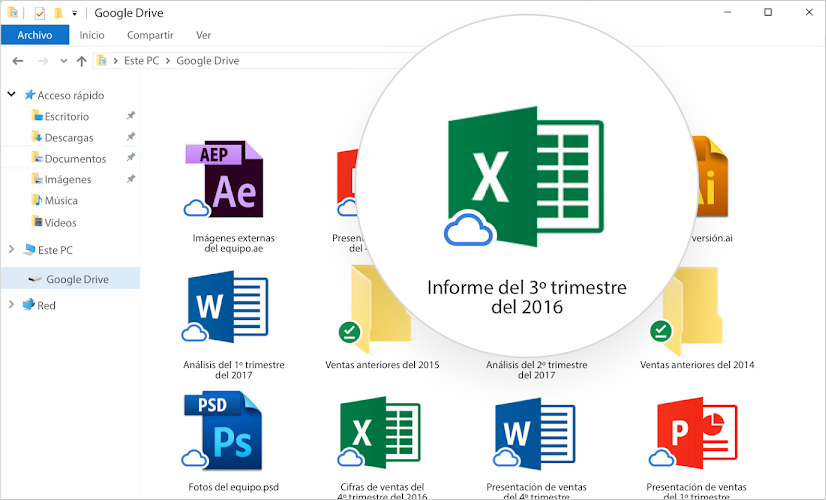Screen dimensions: 826x500
Task: Maximize the Google Drive window
Action: click(768, 12)
